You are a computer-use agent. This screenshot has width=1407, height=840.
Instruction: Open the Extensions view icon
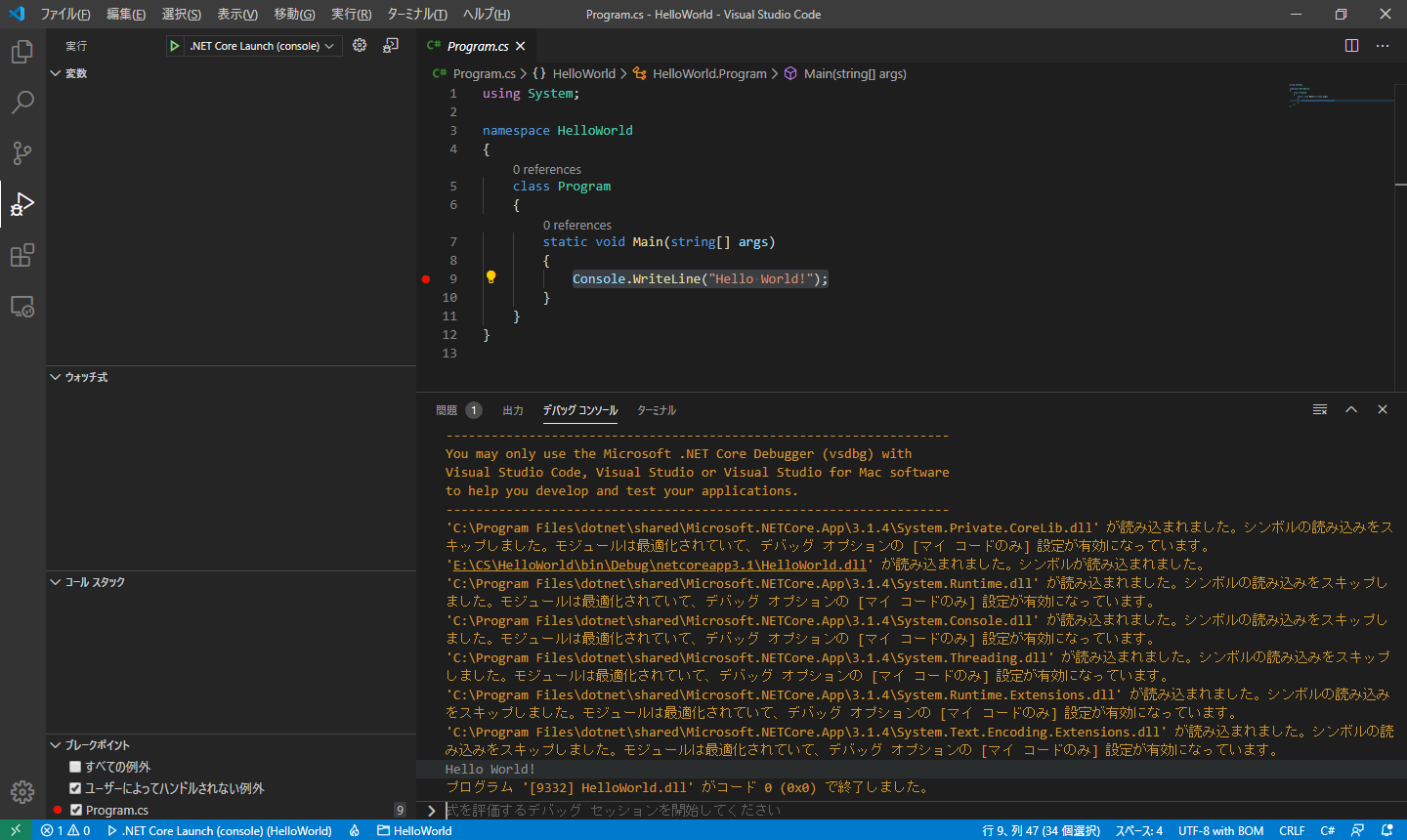tap(21, 256)
